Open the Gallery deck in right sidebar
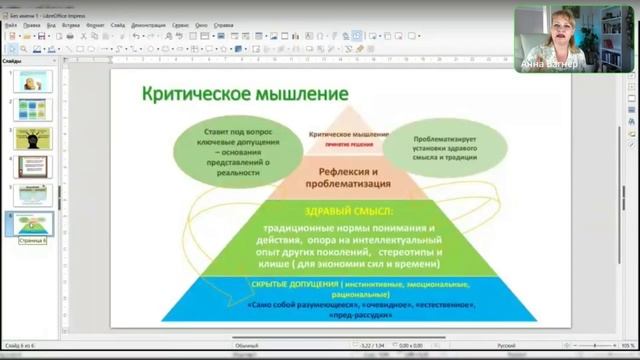 click(631, 134)
